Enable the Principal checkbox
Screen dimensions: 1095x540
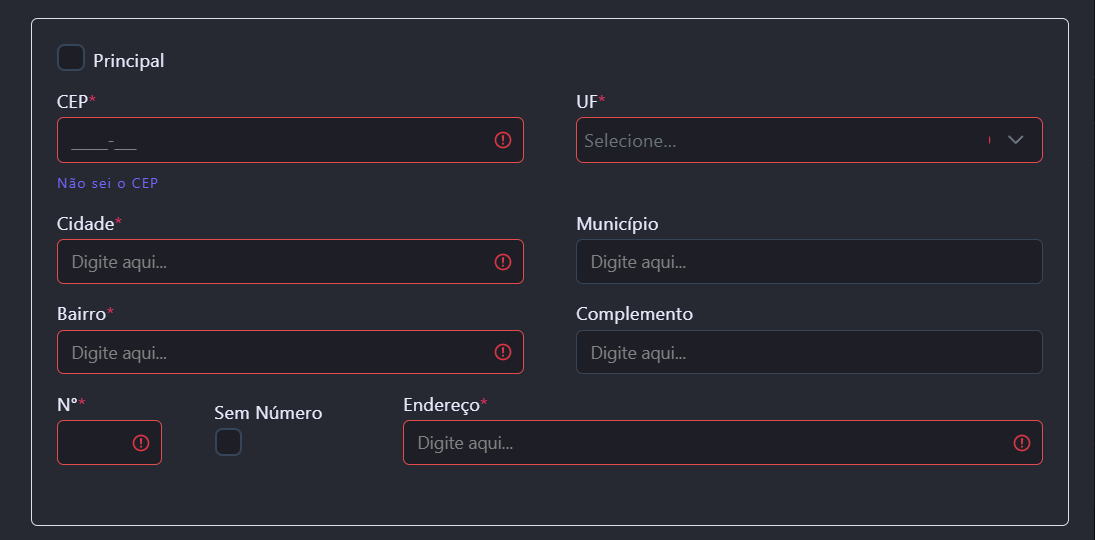coord(71,58)
